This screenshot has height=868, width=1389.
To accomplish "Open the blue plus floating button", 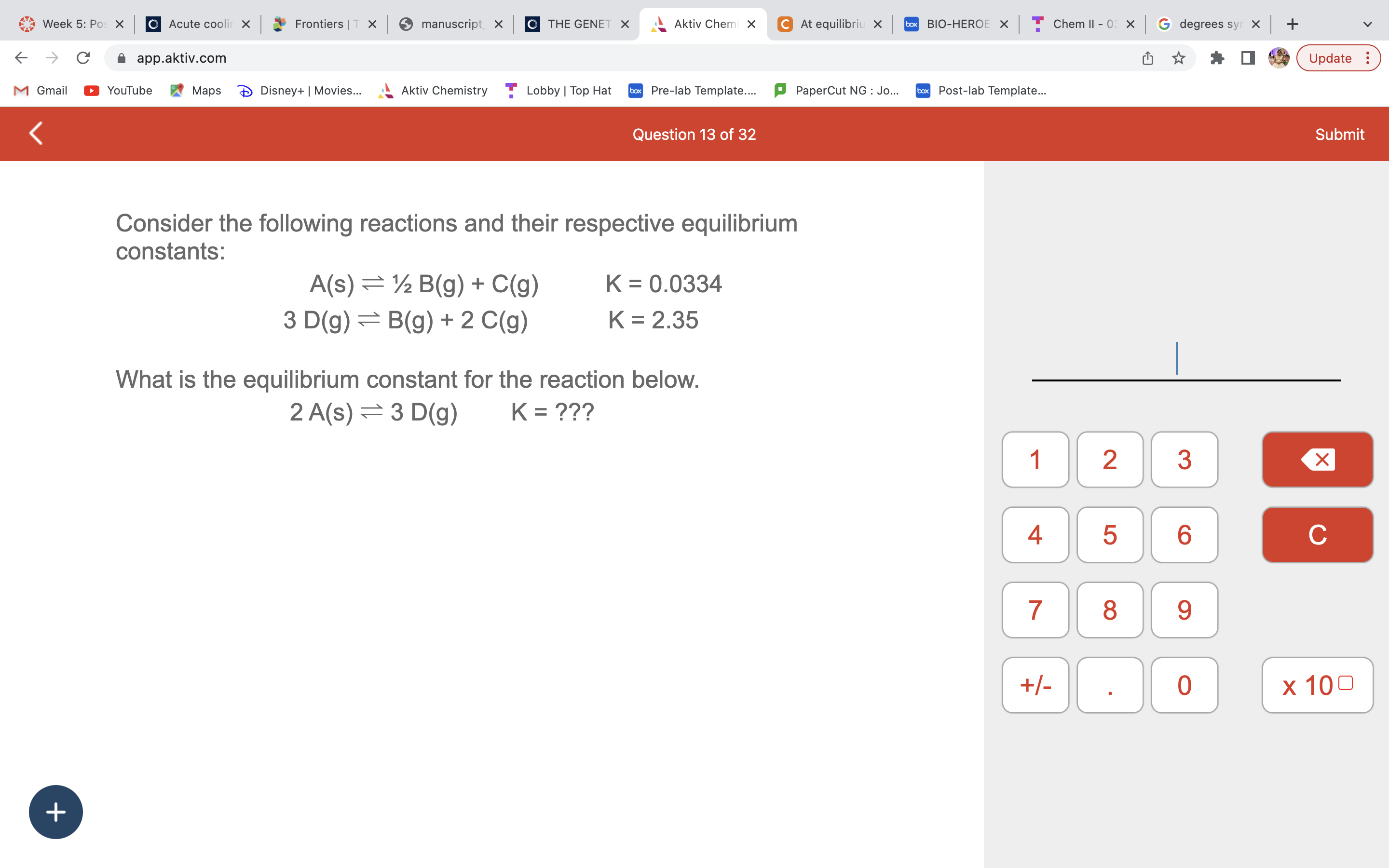I will [55, 812].
